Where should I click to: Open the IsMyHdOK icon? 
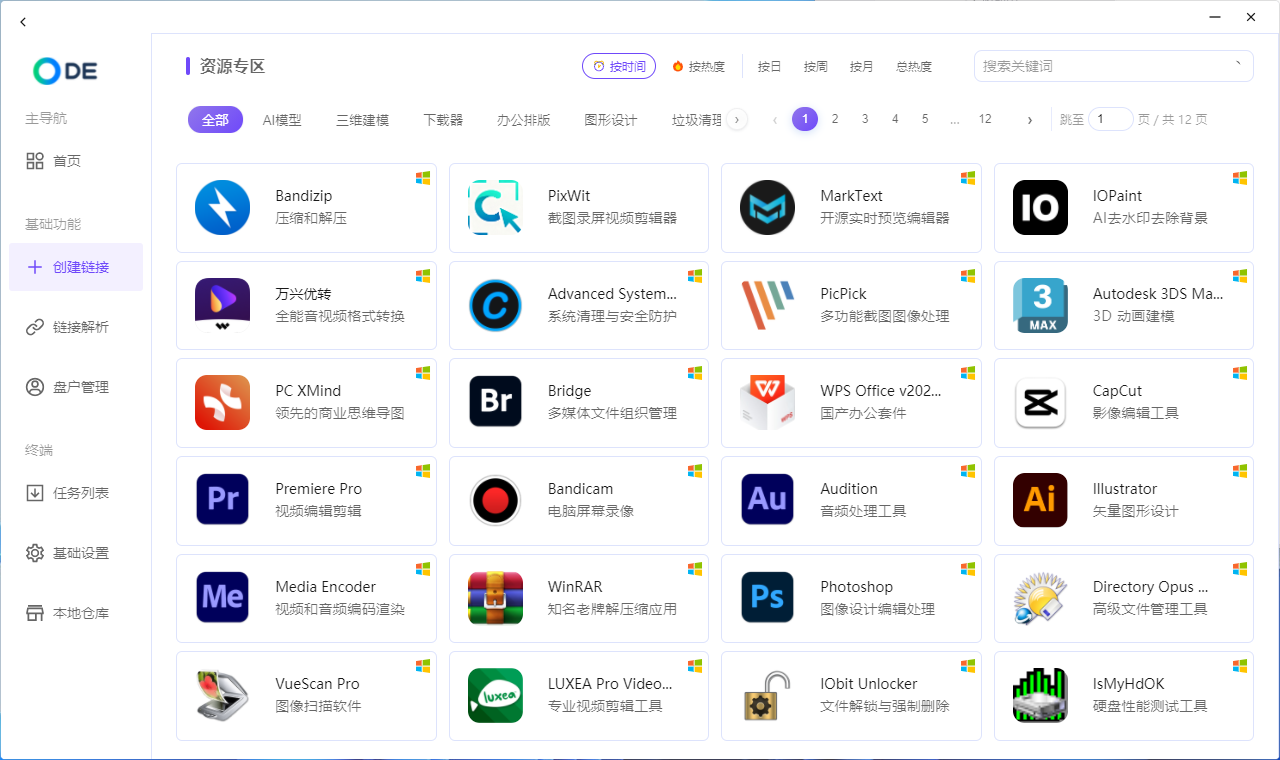tap(1040, 695)
